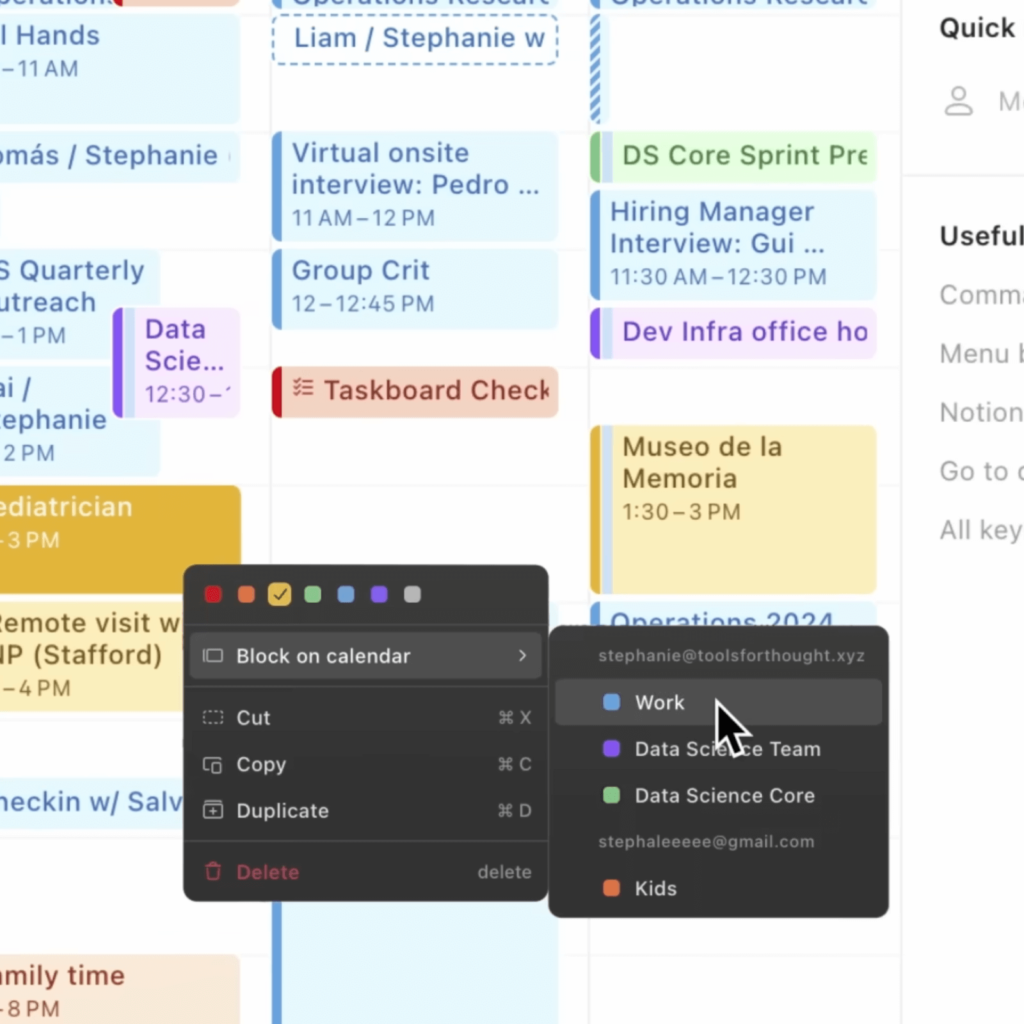Open Dev Infra office hours event
Image resolution: width=1024 pixels, height=1024 pixels.
click(733, 333)
